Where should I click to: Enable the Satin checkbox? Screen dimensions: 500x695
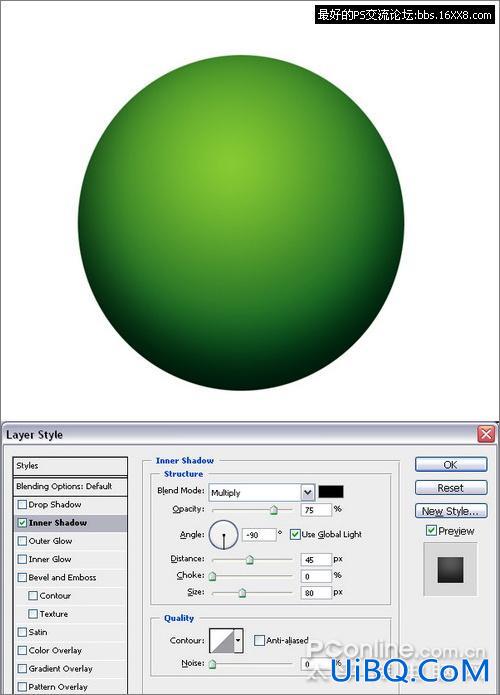tap(22, 632)
